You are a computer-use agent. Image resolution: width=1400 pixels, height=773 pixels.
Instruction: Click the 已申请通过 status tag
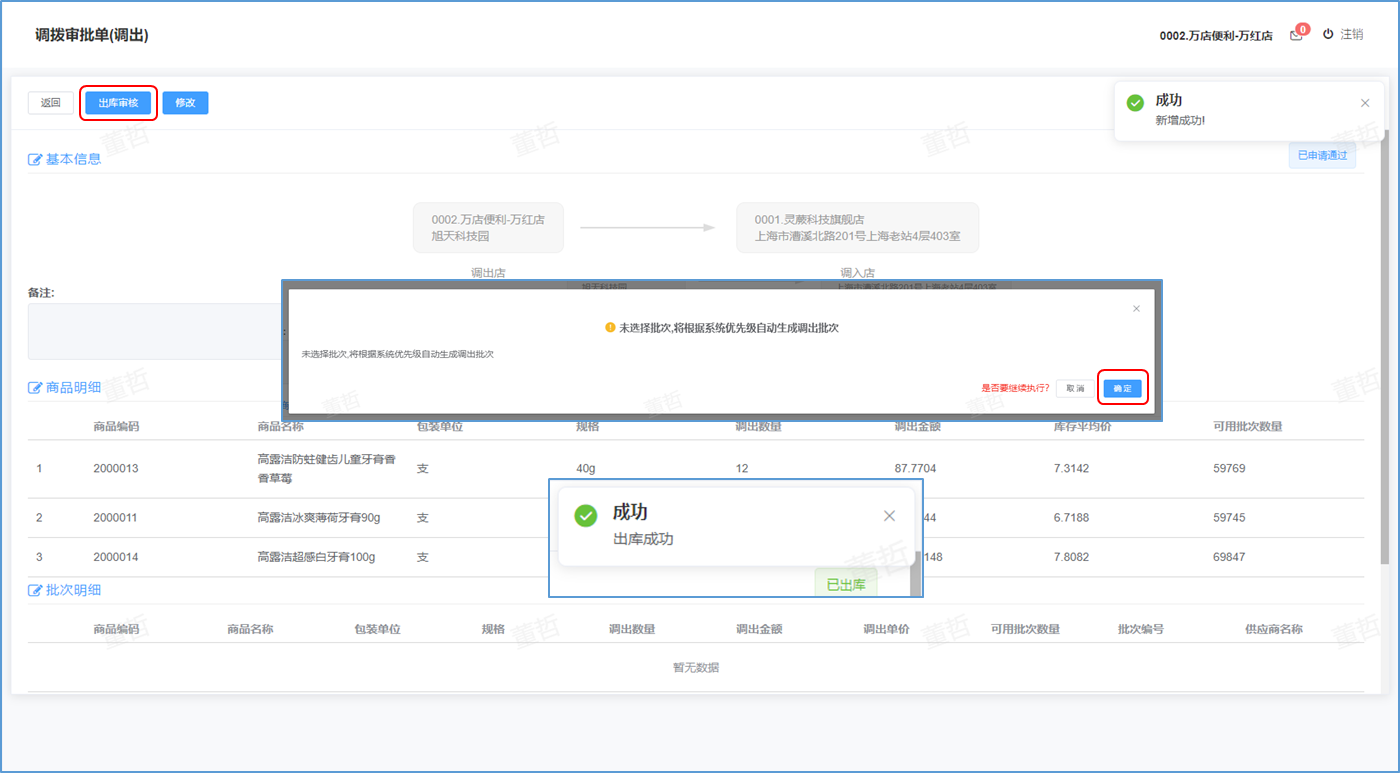pos(1322,156)
